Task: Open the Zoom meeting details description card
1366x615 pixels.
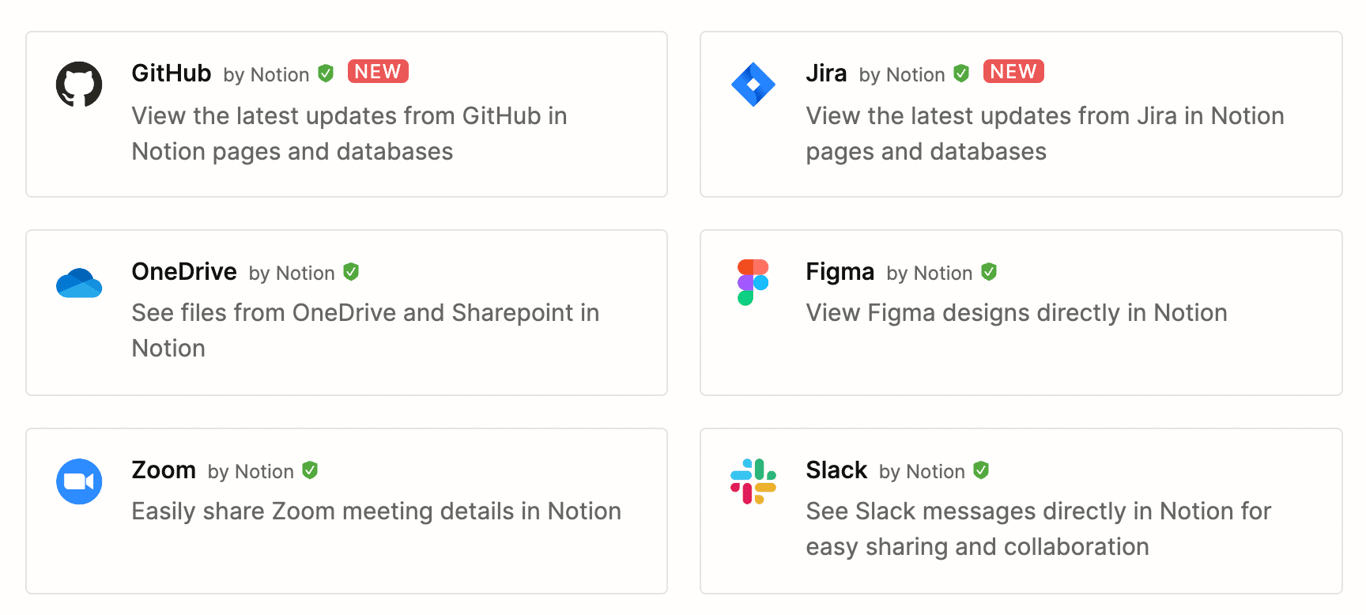Action: (x=376, y=511)
